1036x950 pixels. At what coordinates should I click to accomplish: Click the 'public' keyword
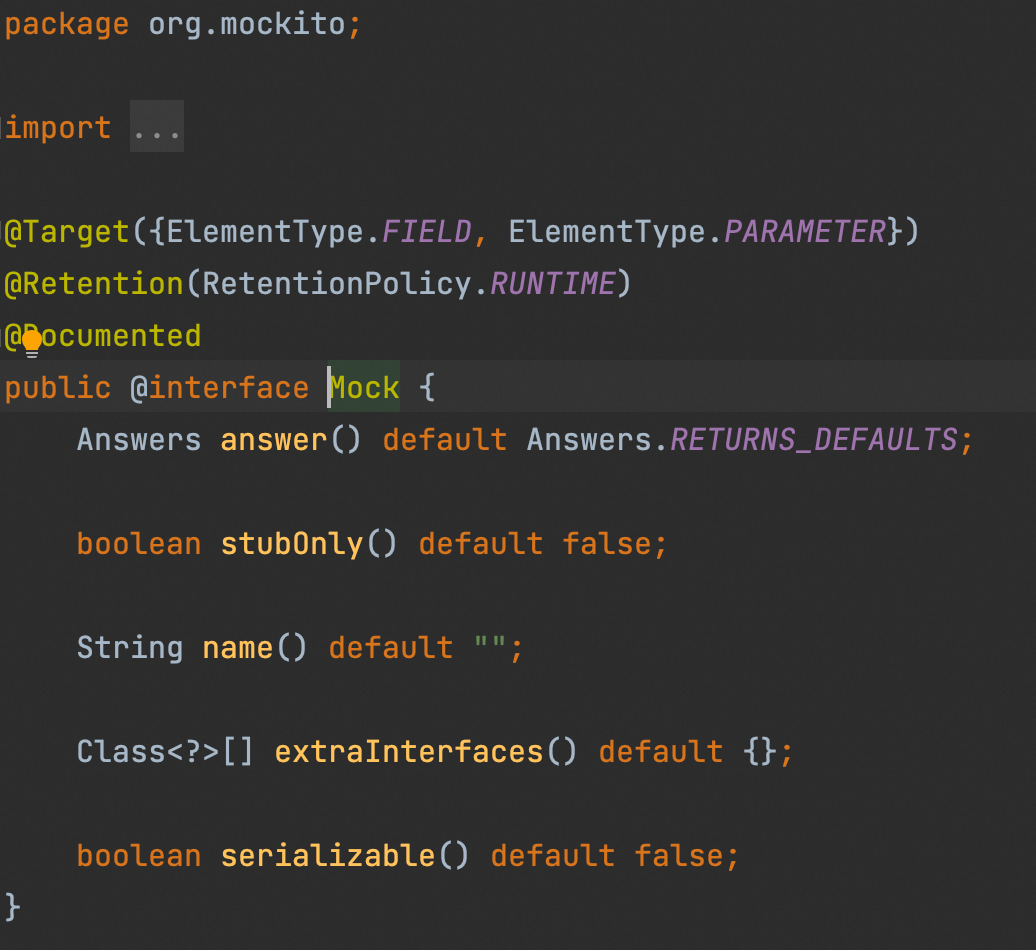click(57, 388)
